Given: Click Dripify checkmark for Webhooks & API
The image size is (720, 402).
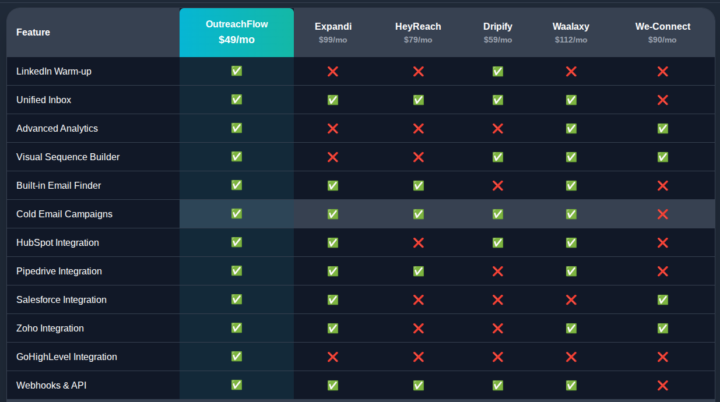Looking at the screenshot, I should tap(498, 385).
